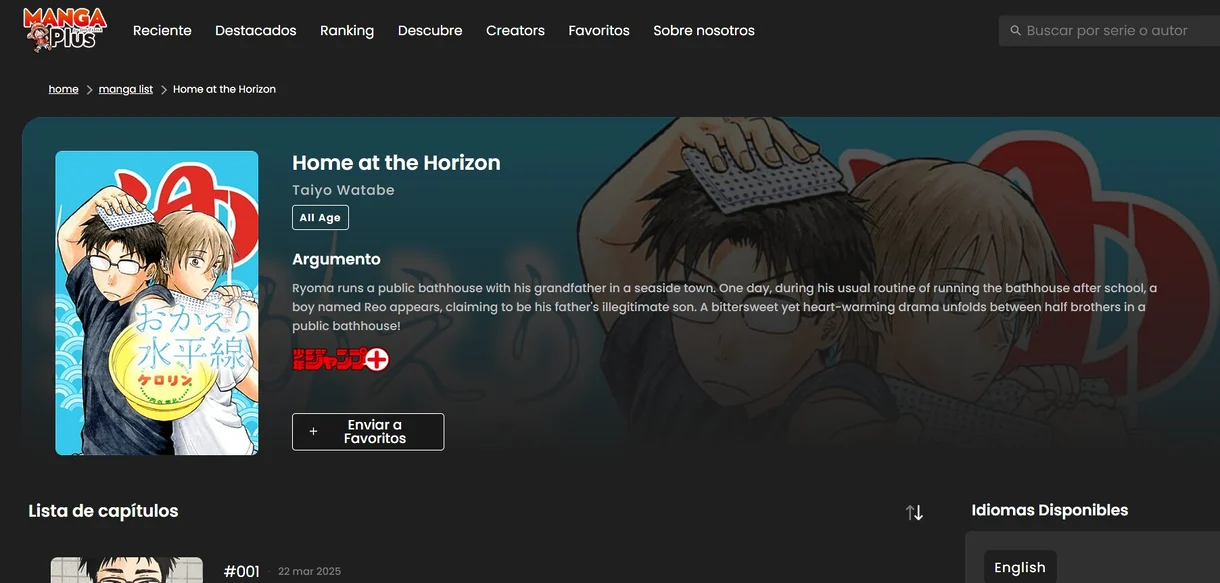Click the breadcrumb chevron after manga list
The height and width of the screenshot is (583, 1220).
click(x=164, y=90)
